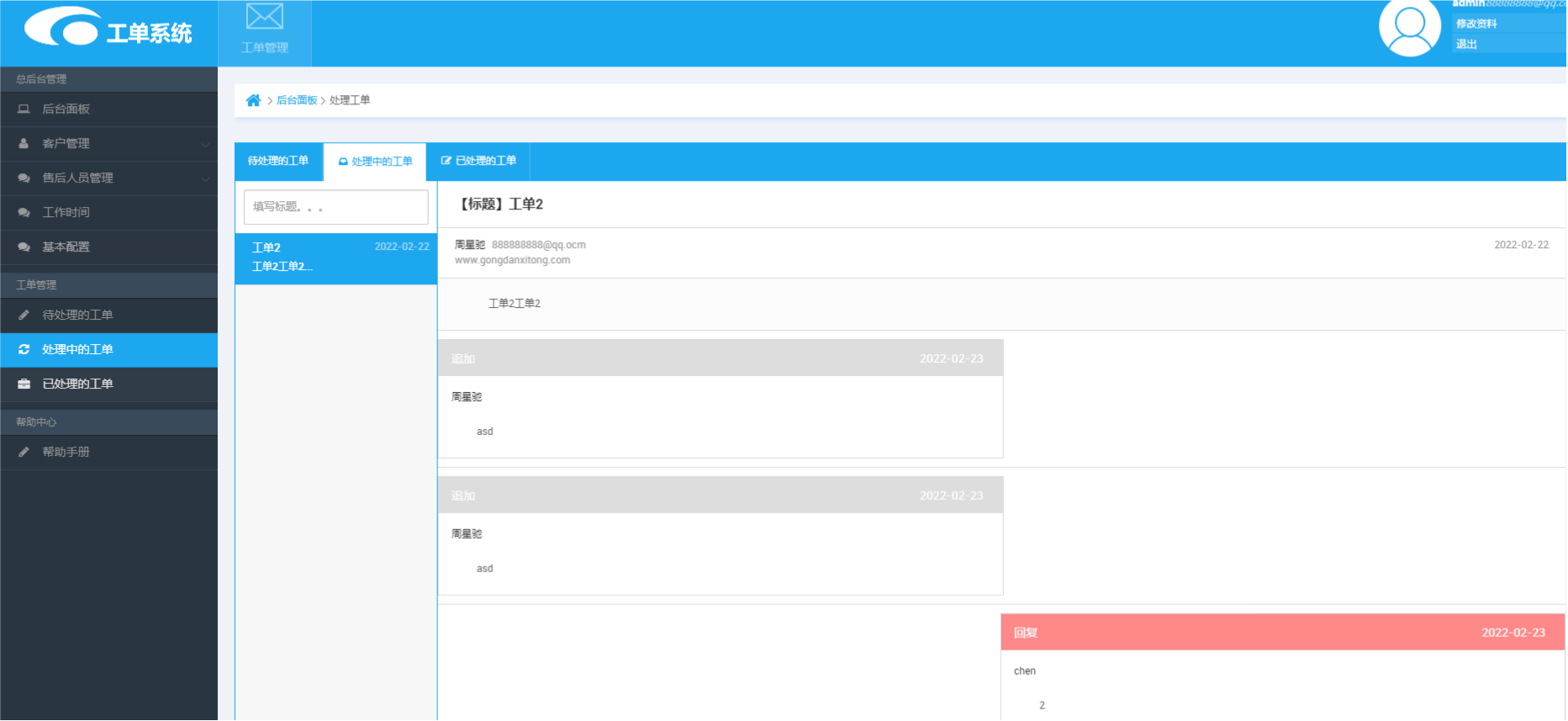1568x721 pixels.
Task: Click refresh icon beside 处理中的工单 in sidebar
Action: click(24, 349)
